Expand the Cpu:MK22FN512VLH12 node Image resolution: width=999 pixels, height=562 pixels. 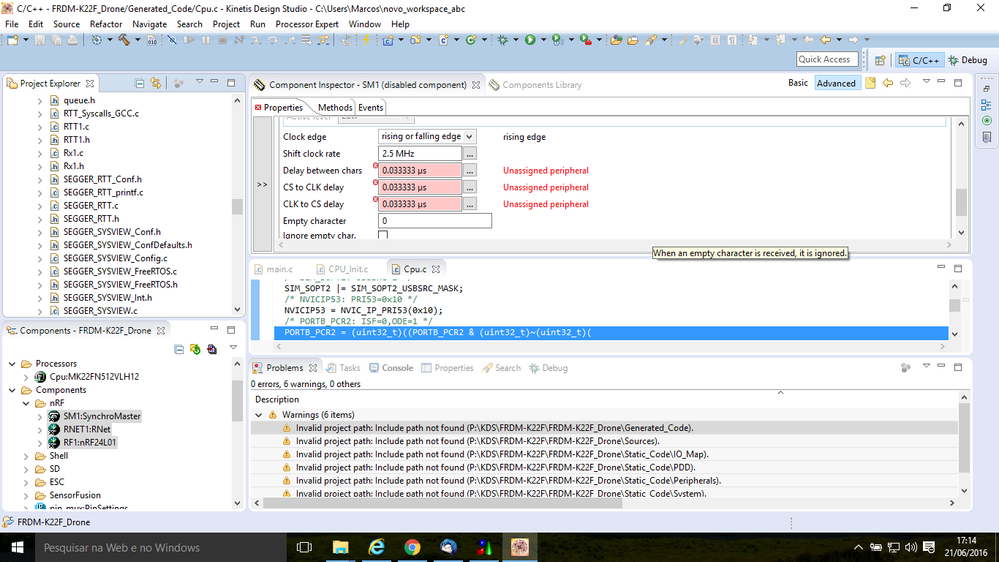click(x=26, y=377)
